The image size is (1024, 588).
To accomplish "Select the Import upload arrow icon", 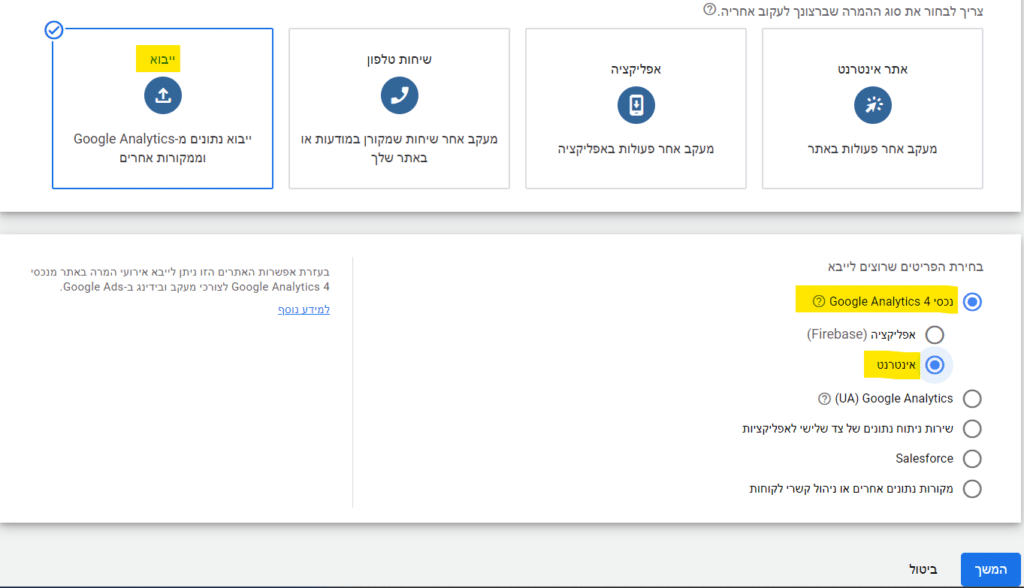I will point(163,95).
